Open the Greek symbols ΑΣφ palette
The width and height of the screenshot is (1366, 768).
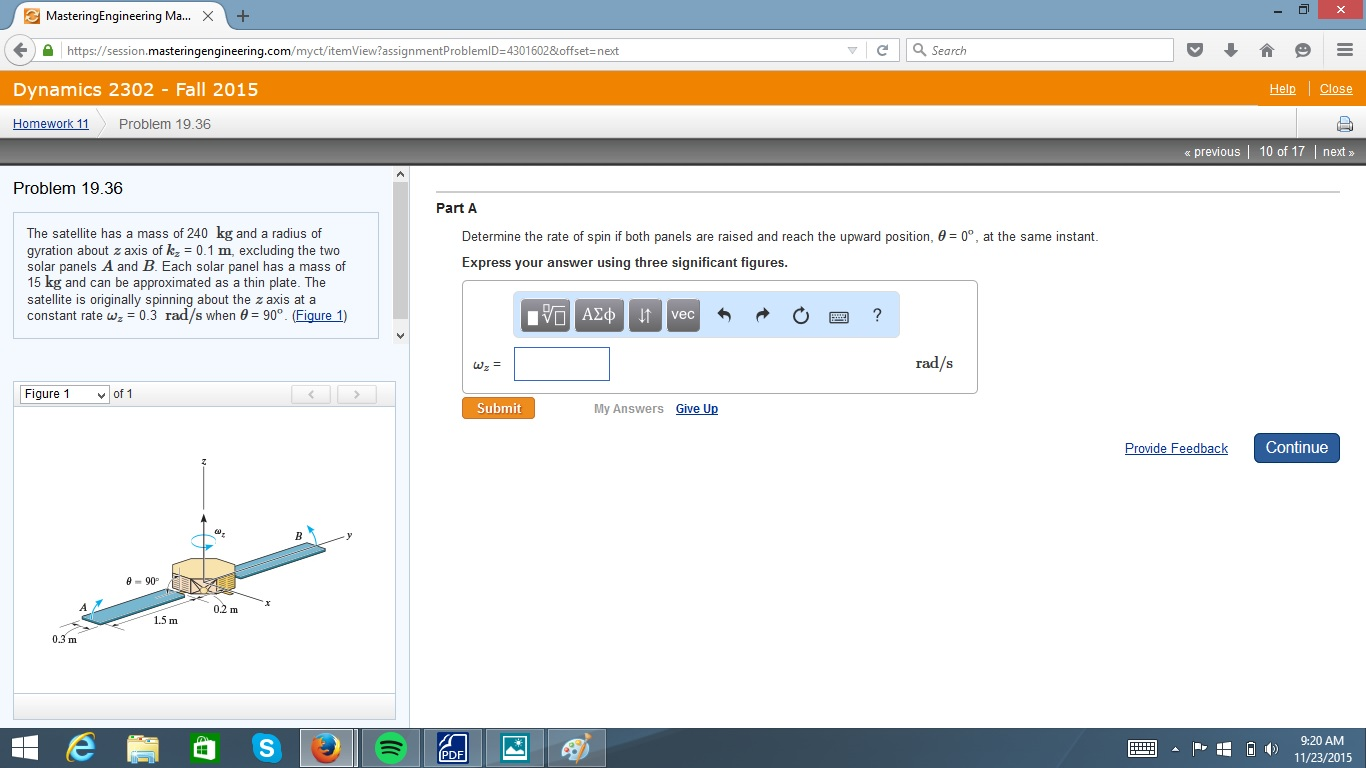point(597,314)
